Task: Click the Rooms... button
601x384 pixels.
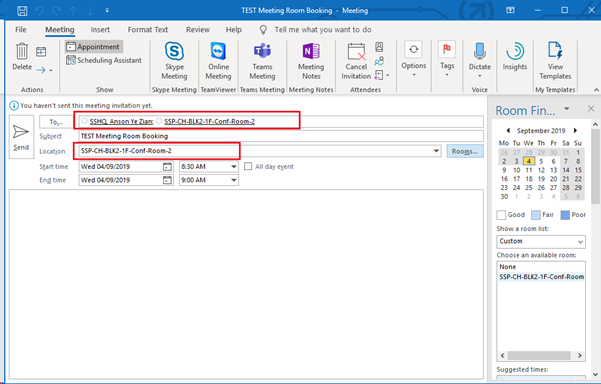Action: coord(465,151)
